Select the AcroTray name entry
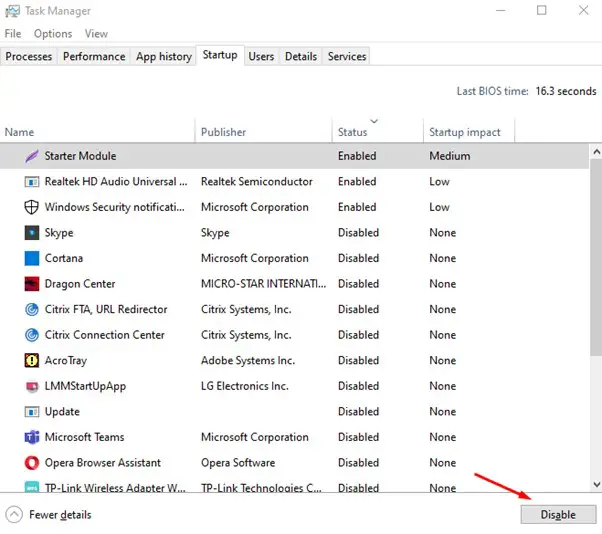Screen dimensions: 602x534 [x=66, y=360]
